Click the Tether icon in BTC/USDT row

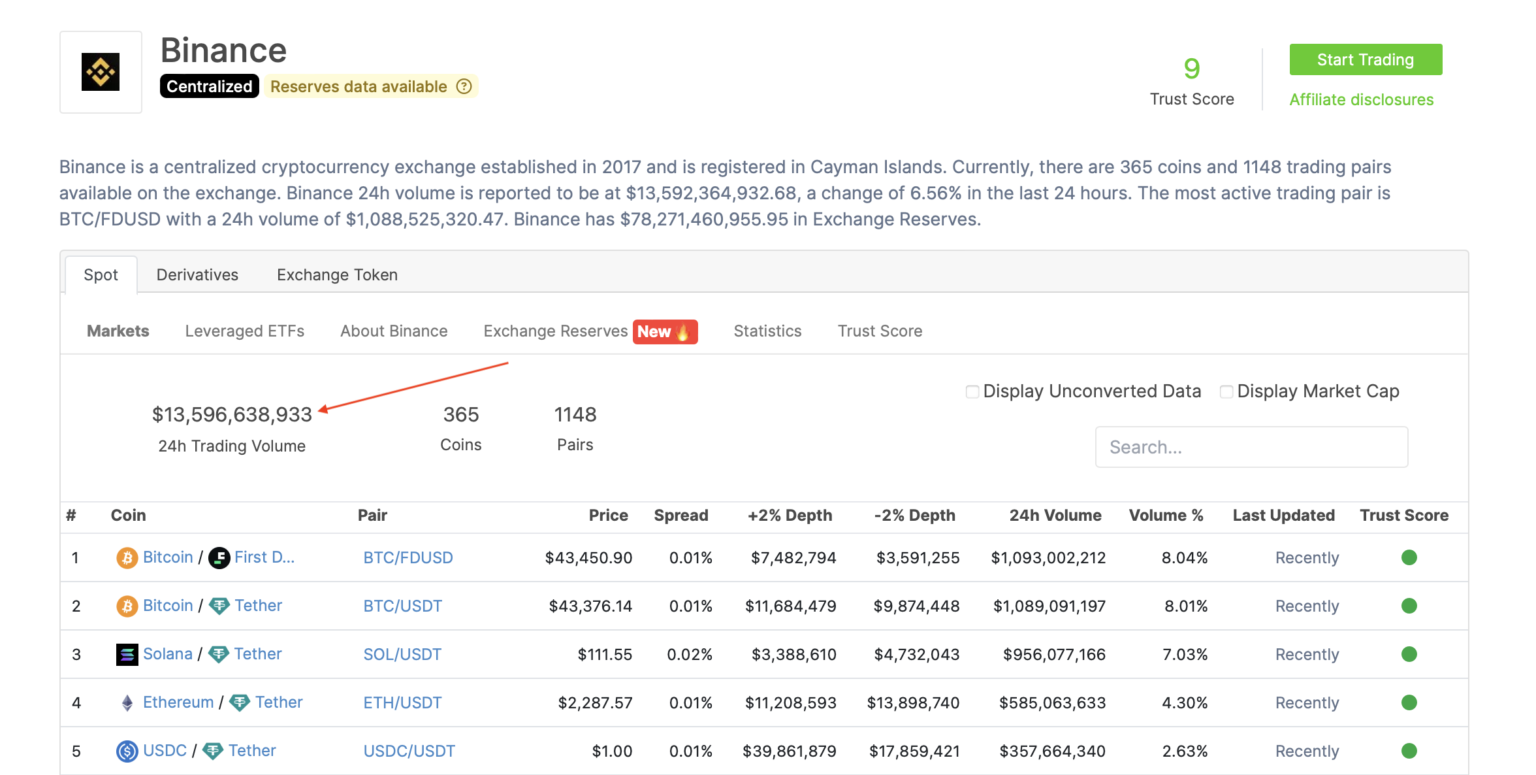tap(219, 606)
